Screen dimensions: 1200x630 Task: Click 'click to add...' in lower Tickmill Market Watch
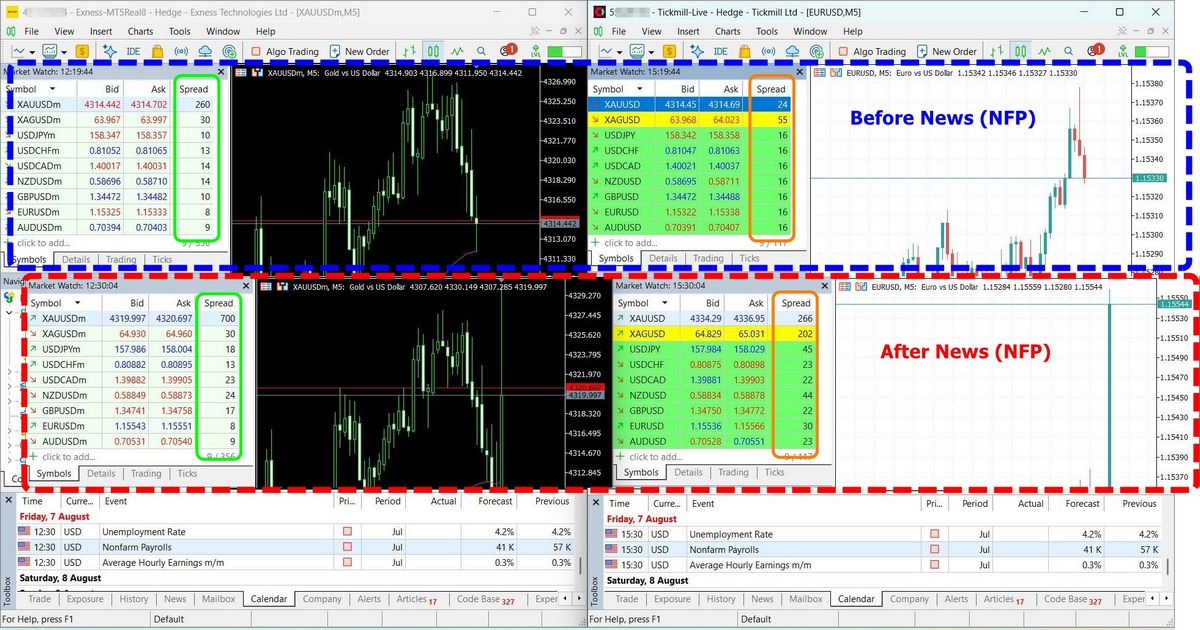[657, 456]
